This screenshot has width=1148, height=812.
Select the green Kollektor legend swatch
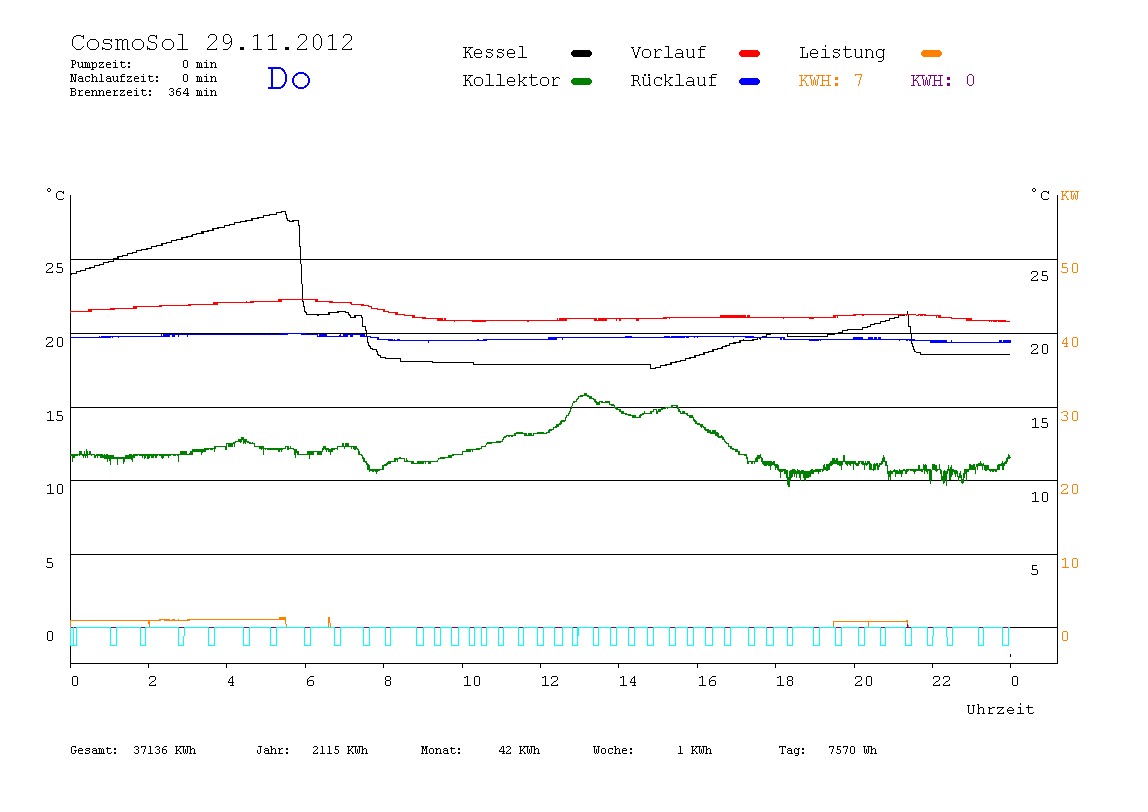coord(581,81)
